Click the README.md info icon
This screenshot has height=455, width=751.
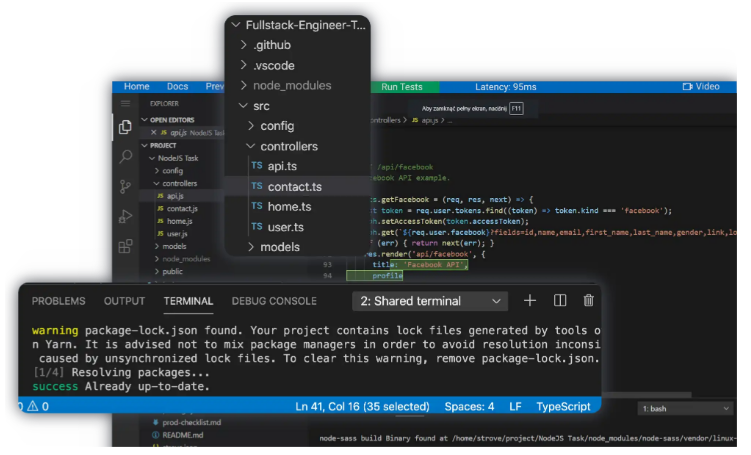point(155,435)
